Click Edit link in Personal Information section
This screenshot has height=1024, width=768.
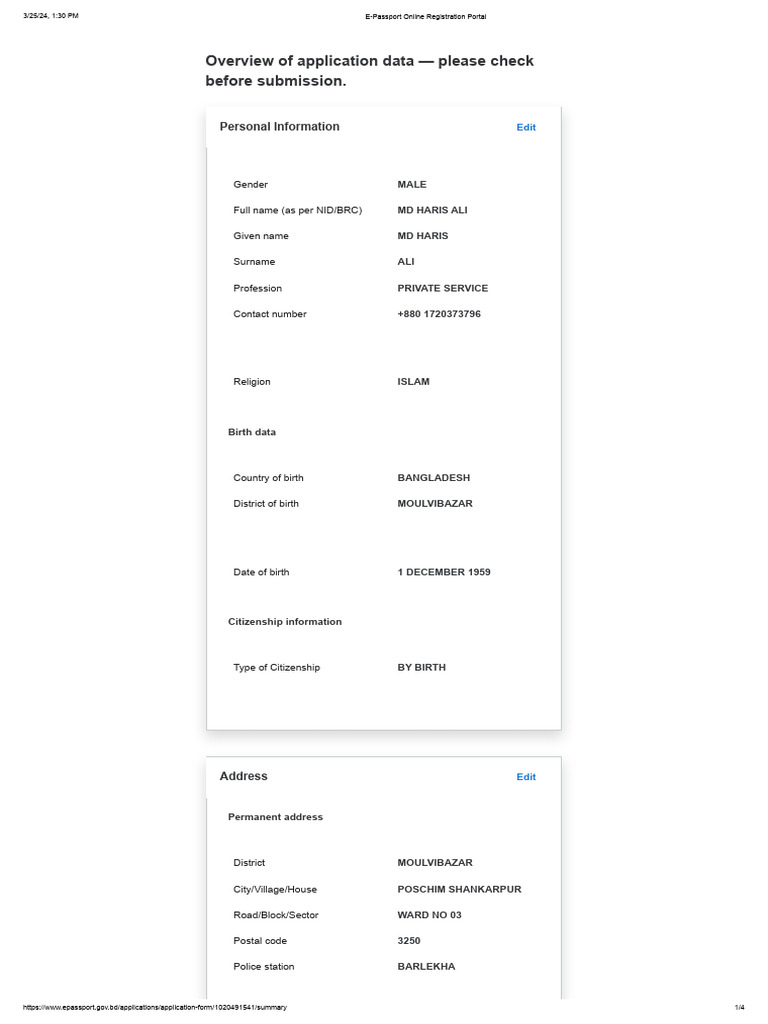click(x=526, y=127)
